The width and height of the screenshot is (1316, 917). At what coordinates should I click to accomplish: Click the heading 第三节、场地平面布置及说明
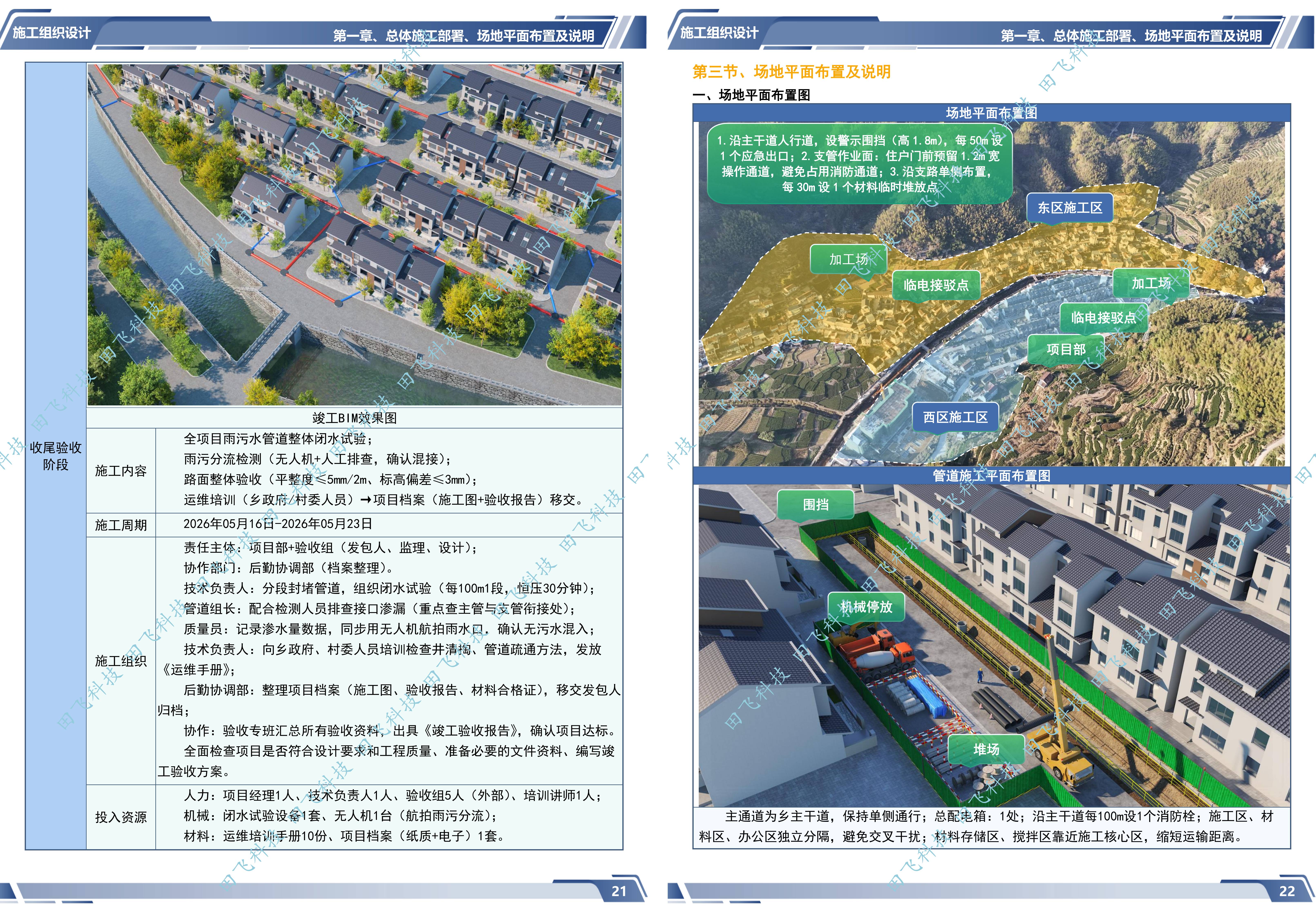(x=792, y=72)
